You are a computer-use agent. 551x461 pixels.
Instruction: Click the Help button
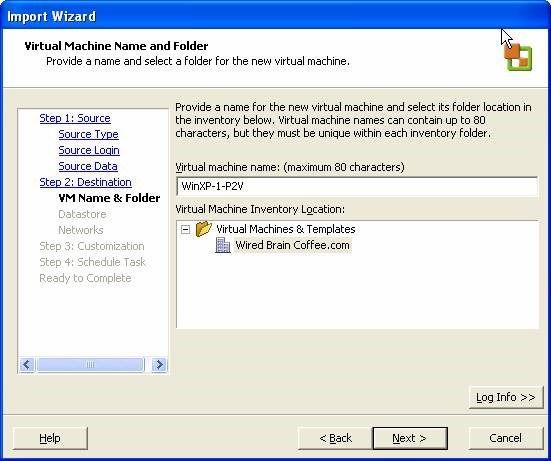tap(50, 438)
